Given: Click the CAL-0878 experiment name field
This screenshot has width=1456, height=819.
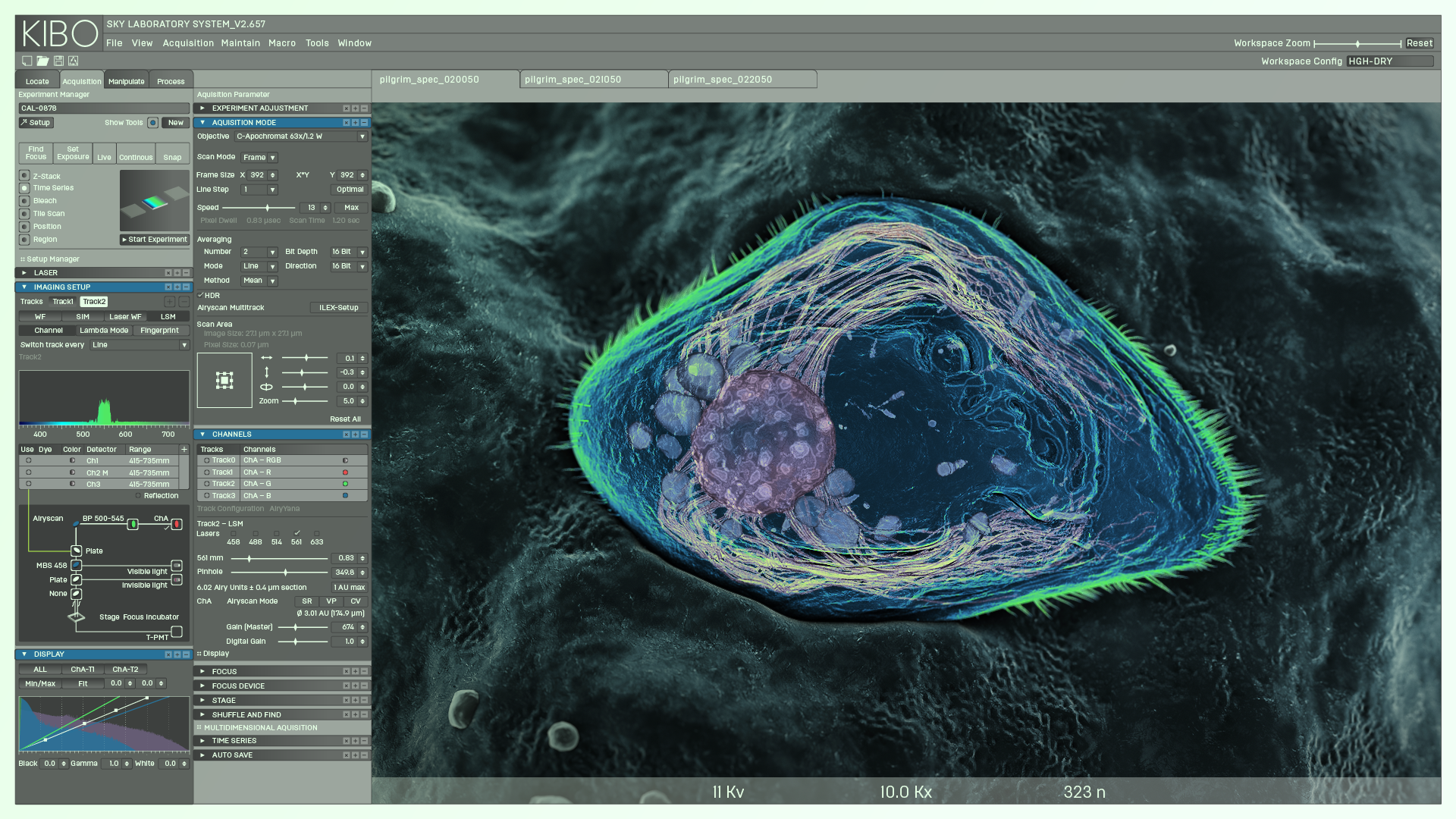Looking at the screenshot, I should click(x=104, y=108).
